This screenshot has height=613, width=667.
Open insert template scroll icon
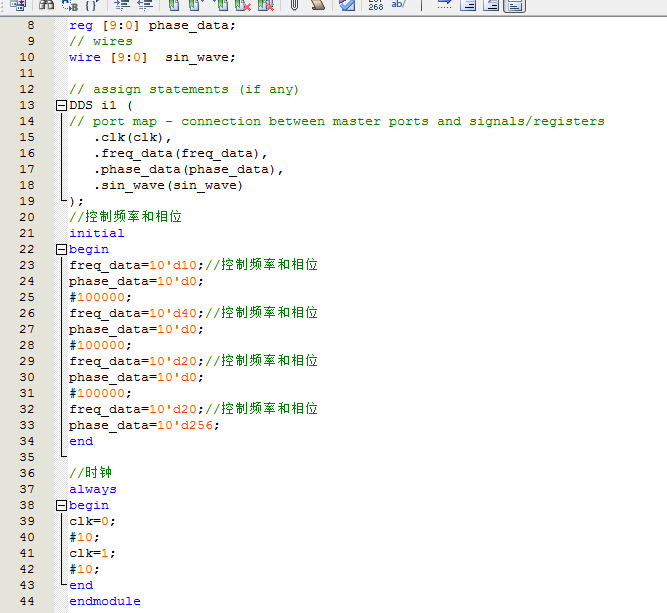tap(317, 4)
